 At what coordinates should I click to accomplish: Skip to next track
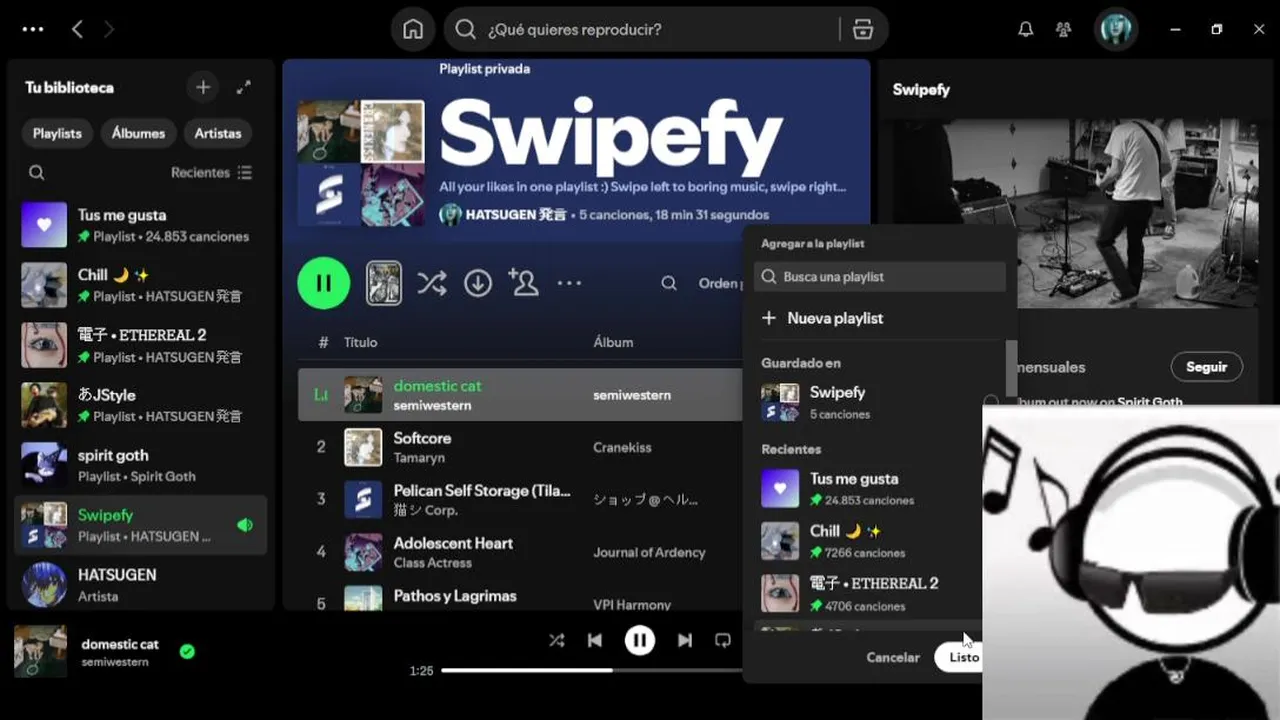[x=685, y=640]
